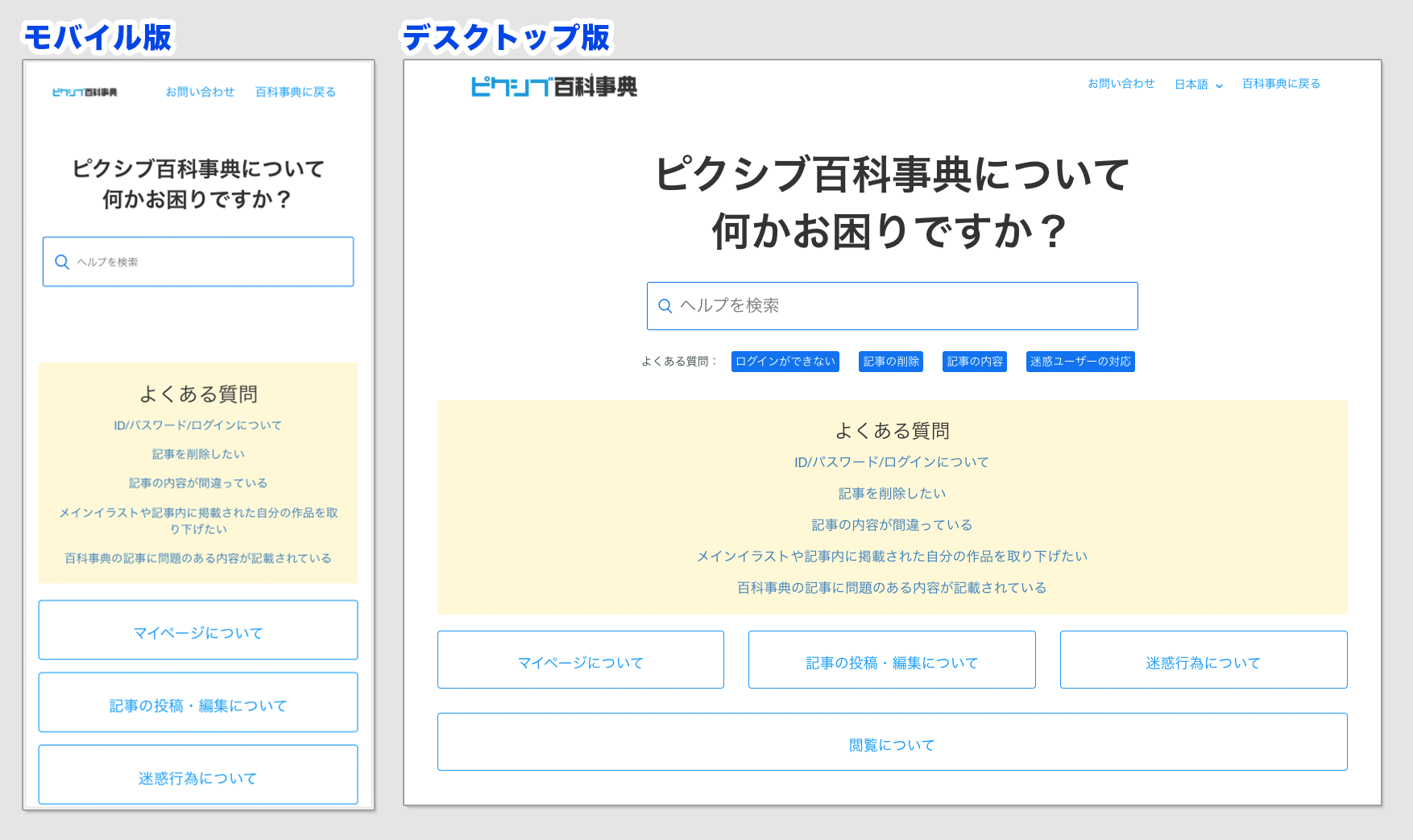This screenshot has width=1413, height=840.
Task: Click the desktop search magnifier icon
Action: (665, 306)
